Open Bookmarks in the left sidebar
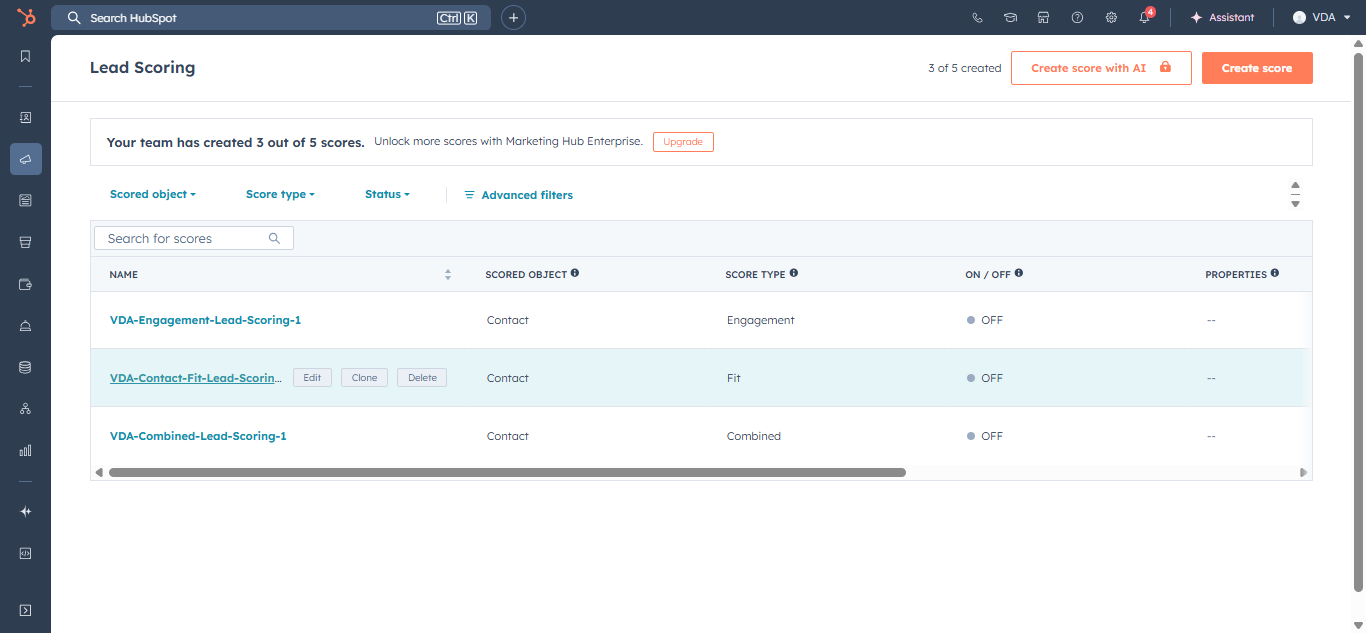Screen dimensions: 1366x633 coord(26,56)
